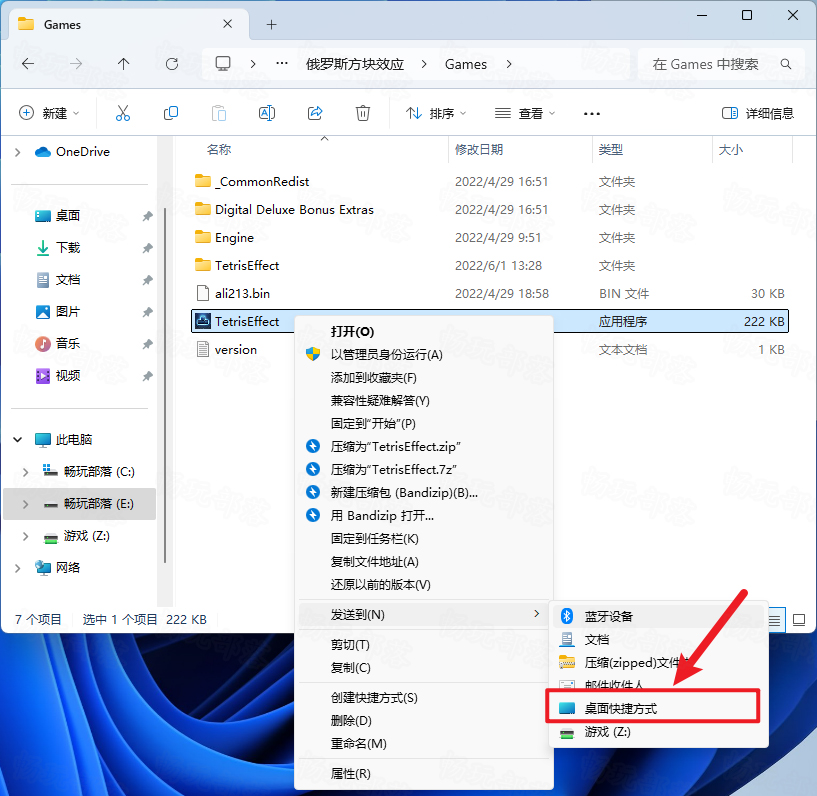Click the Share icon in toolbar

click(x=315, y=113)
